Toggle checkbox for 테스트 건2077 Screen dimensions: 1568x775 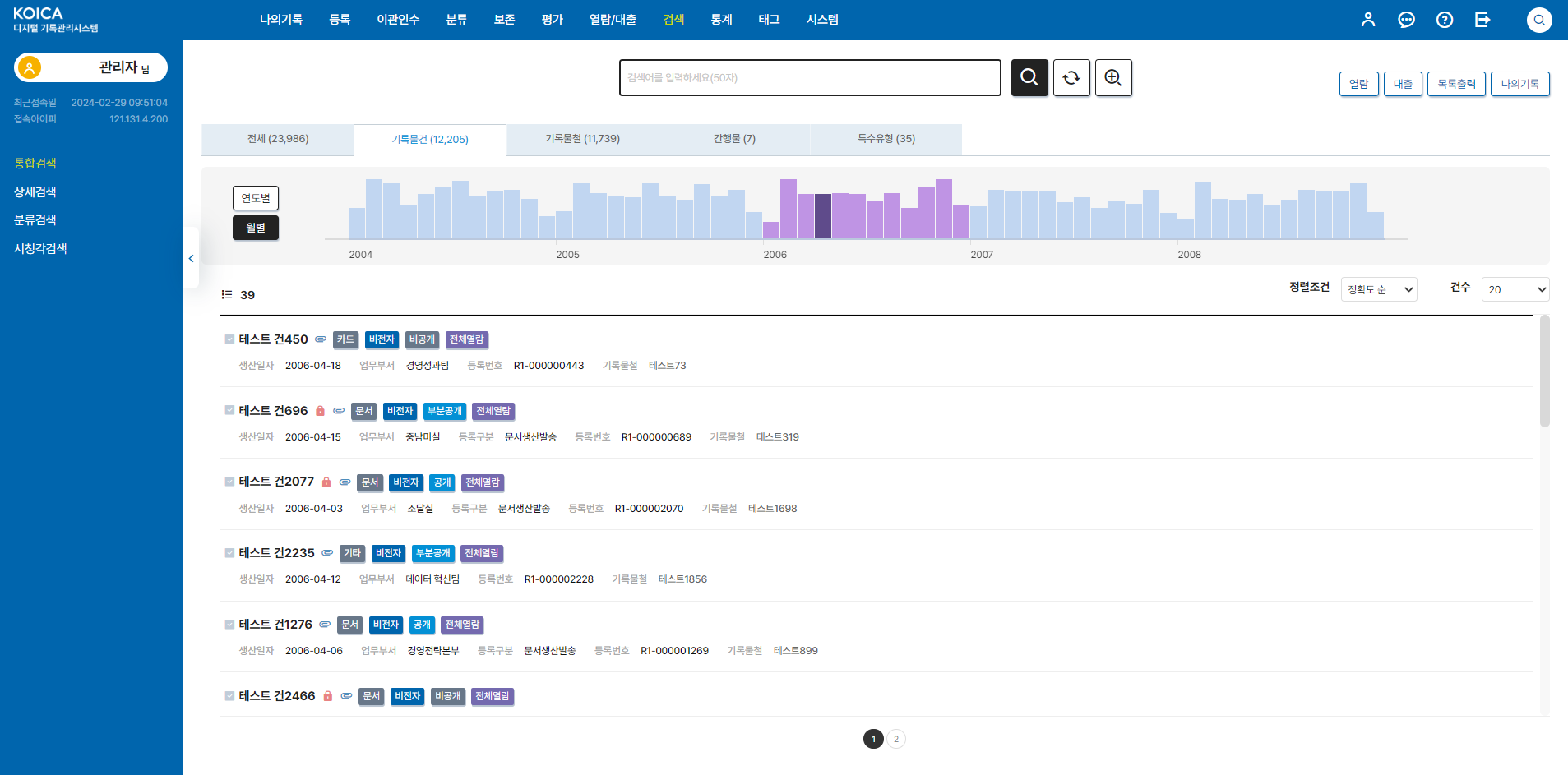(229, 482)
